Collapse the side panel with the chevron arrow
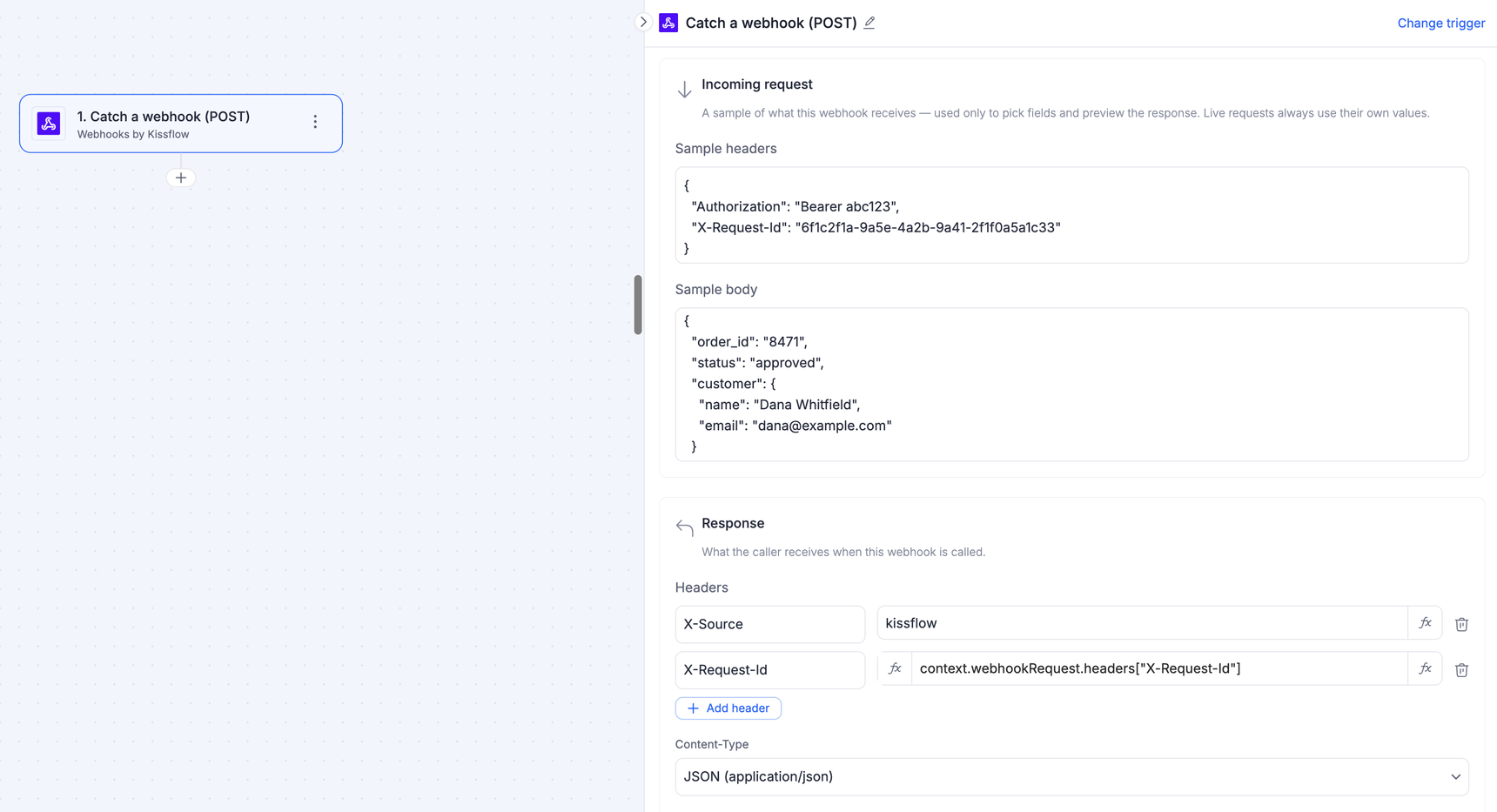Image resolution: width=1497 pixels, height=812 pixels. (643, 23)
